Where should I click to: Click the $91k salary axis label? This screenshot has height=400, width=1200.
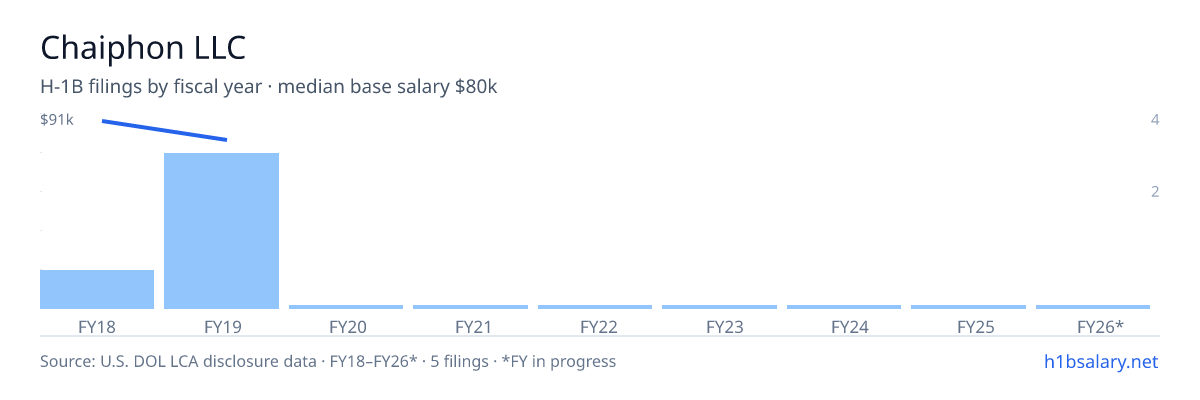[x=57, y=120]
